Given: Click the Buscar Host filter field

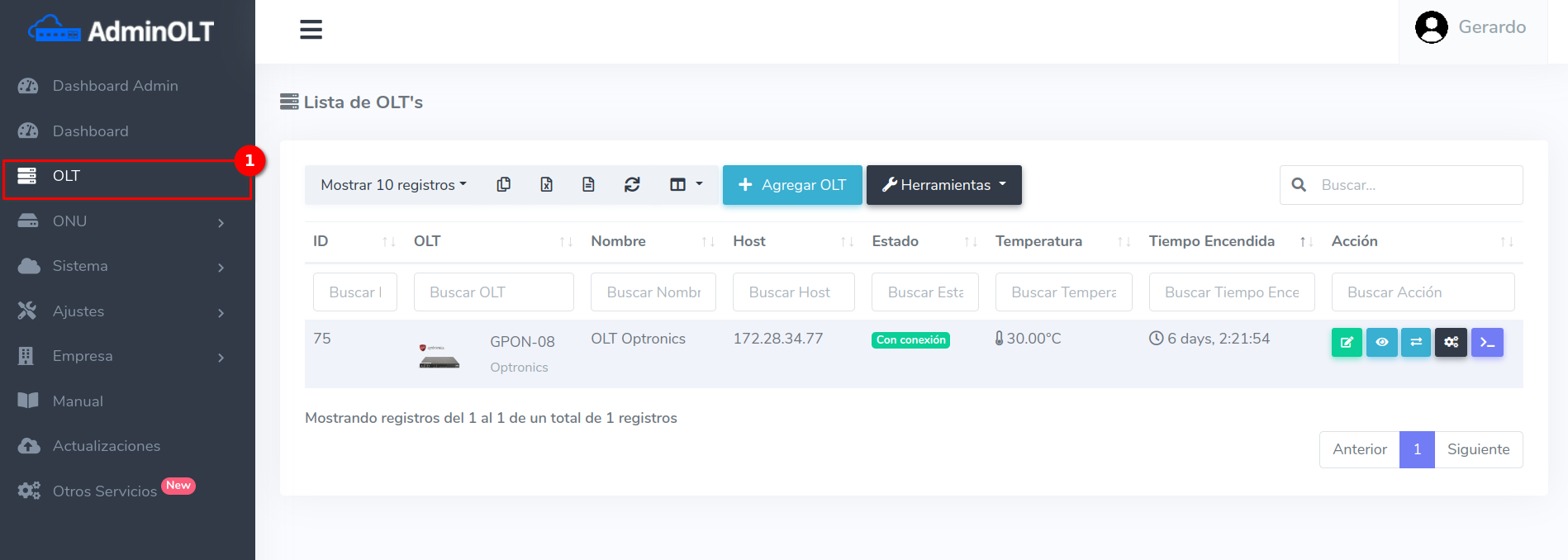Looking at the screenshot, I should click(x=793, y=292).
